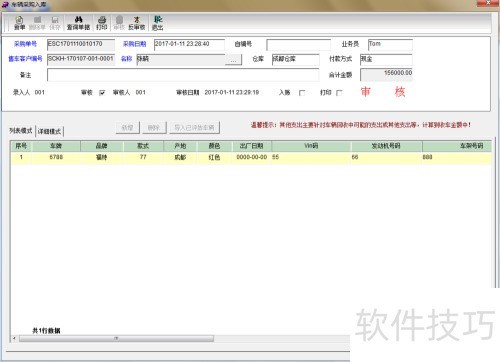This screenshot has height=362, width=500.
Task: Click the greyed 新增 button
Action: pyautogui.click(x=128, y=127)
